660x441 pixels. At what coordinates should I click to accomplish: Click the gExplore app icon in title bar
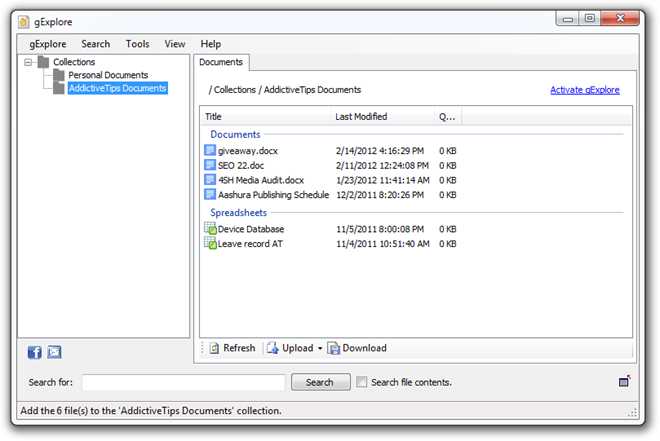coord(24,22)
